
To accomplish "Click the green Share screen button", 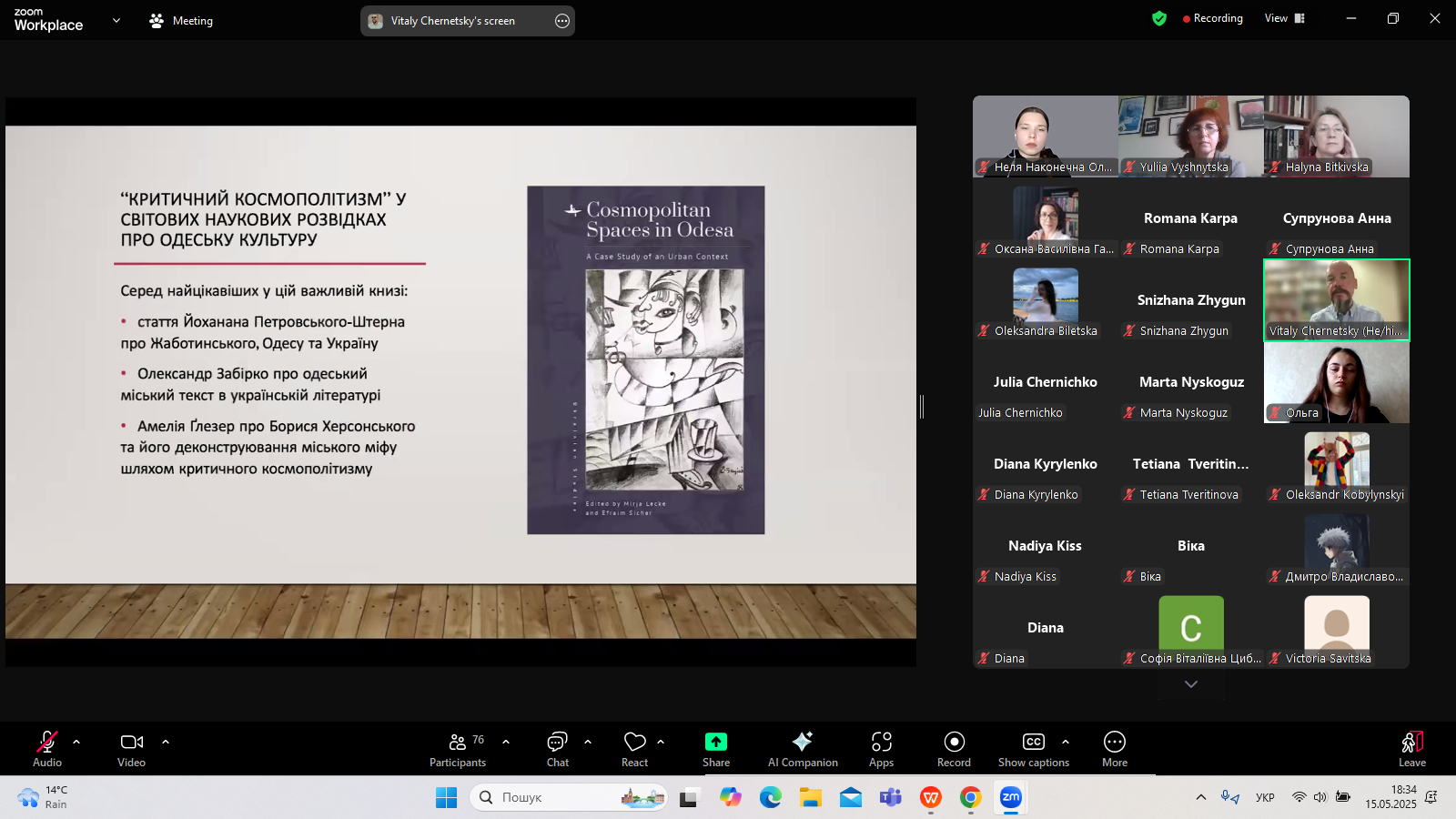I will point(716,749).
